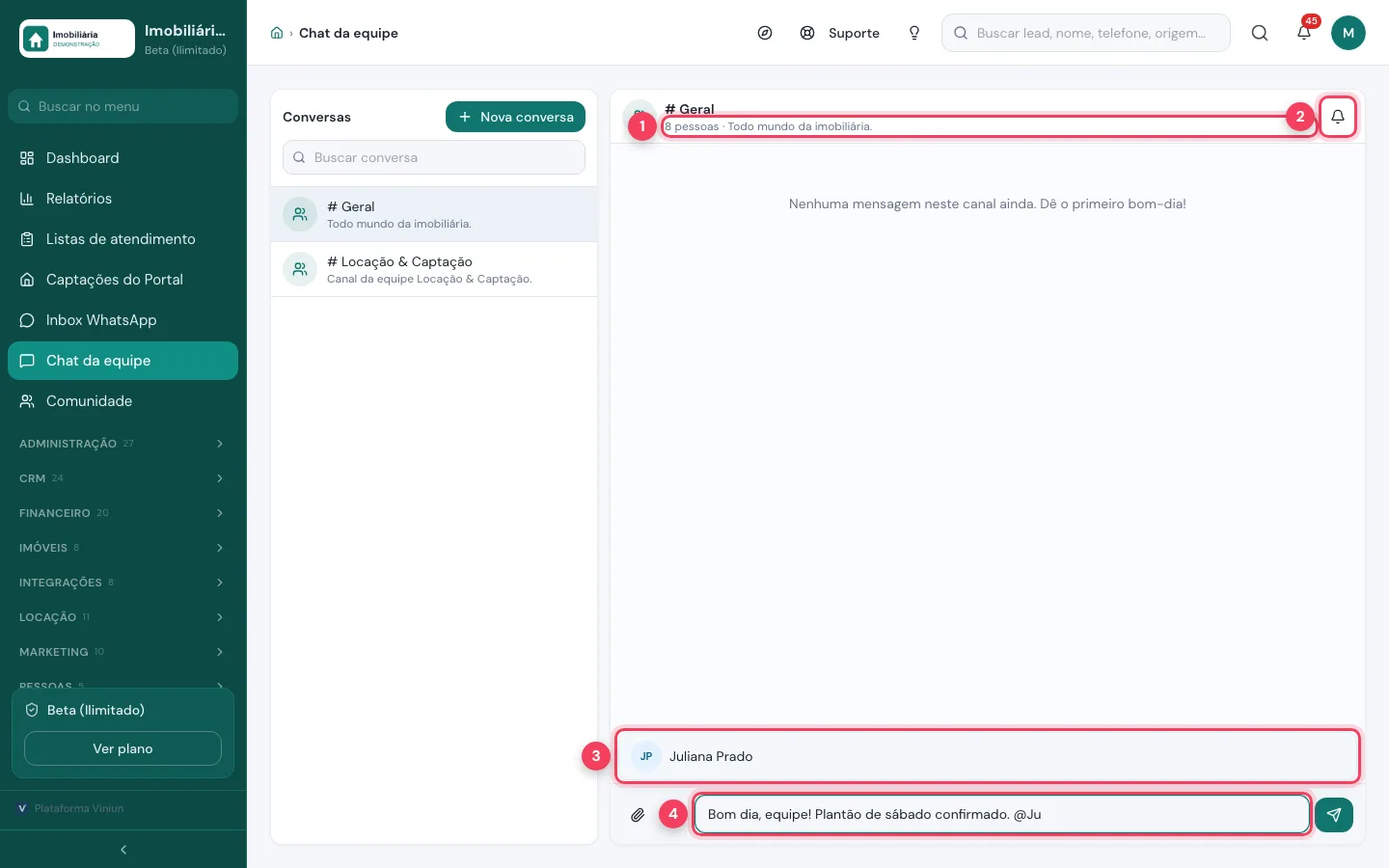Open Comunidade section

click(x=123, y=401)
